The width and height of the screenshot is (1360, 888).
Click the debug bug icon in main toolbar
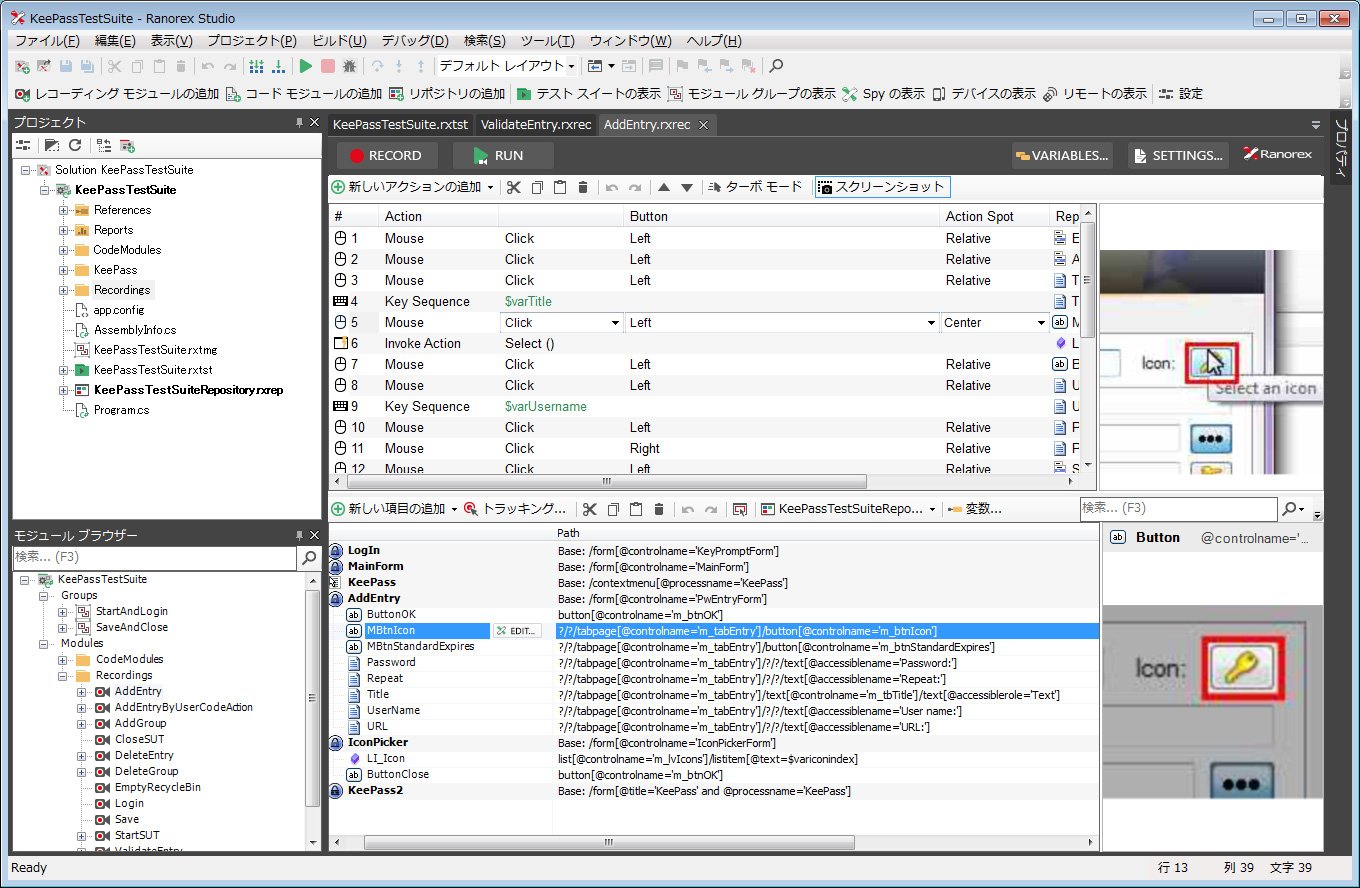[x=349, y=66]
